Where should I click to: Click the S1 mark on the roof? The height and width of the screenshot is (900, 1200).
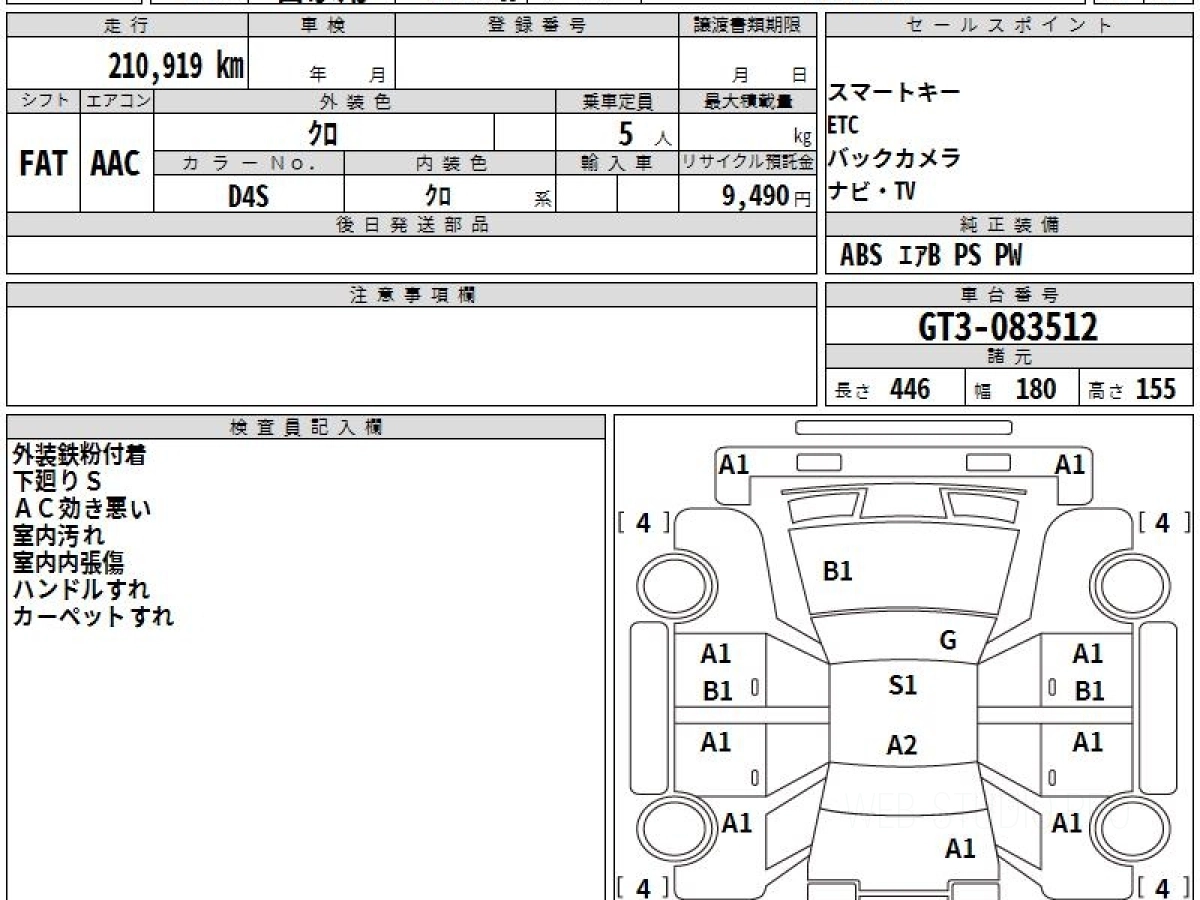tap(902, 685)
